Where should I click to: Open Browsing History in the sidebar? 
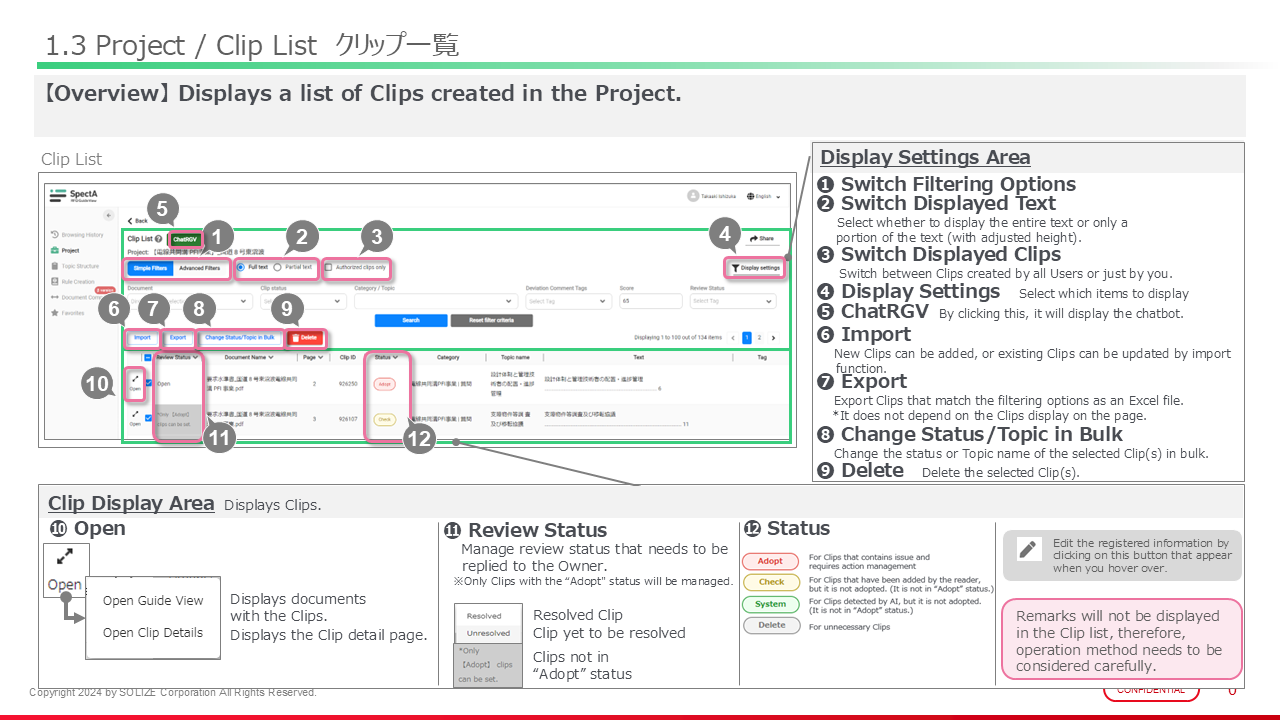click(x=80, y=234)
